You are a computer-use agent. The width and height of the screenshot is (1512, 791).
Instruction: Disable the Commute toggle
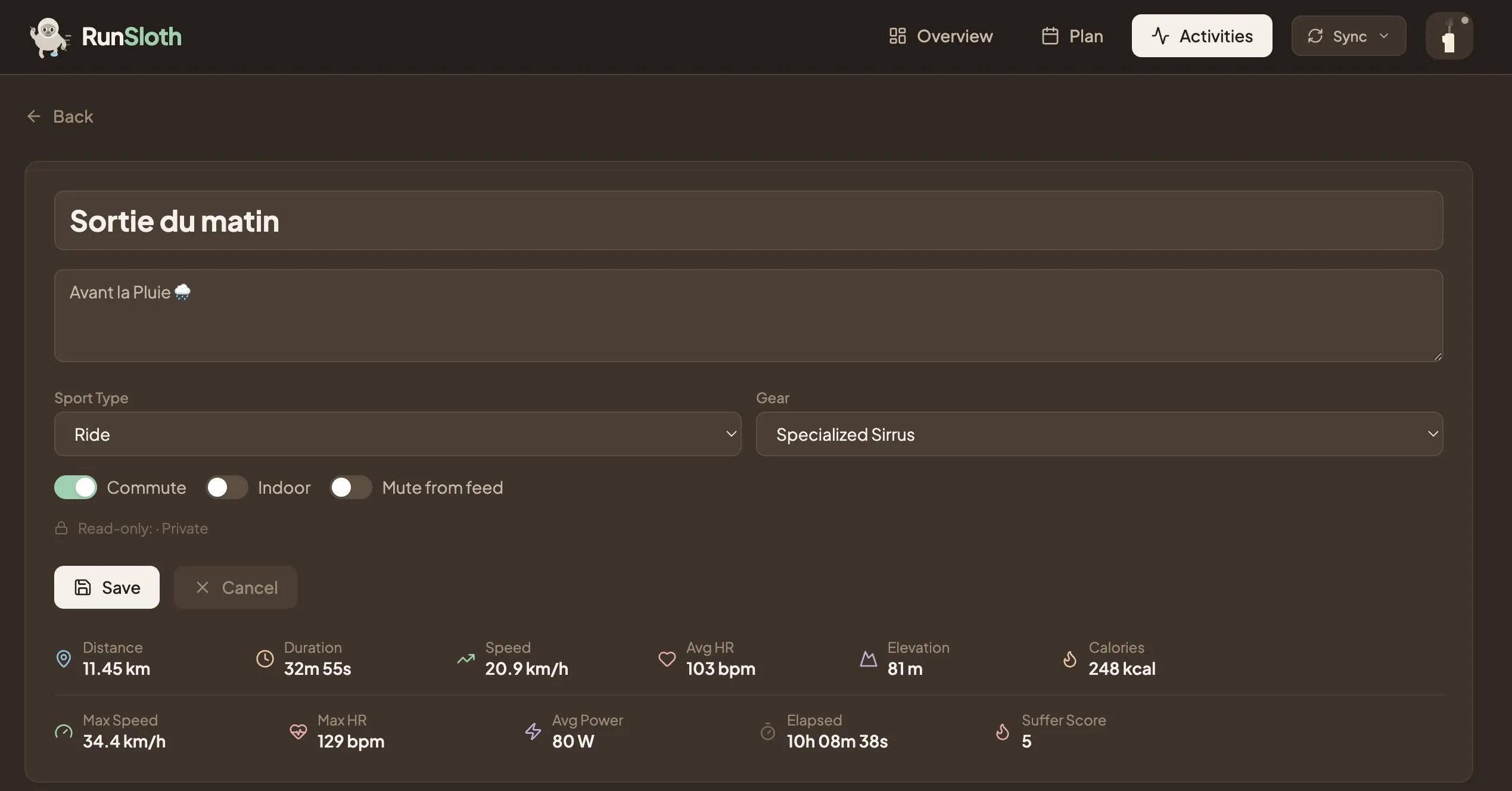(x=76, y=487)
